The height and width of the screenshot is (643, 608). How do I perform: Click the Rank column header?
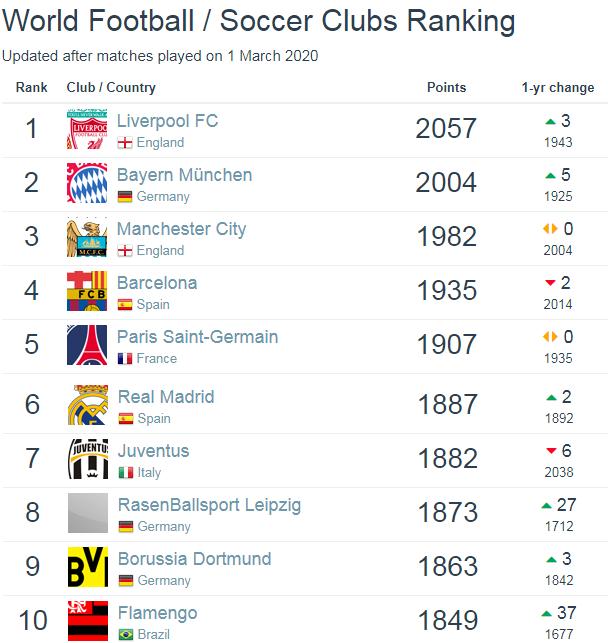pyautogui.click(x=32, y=87)
